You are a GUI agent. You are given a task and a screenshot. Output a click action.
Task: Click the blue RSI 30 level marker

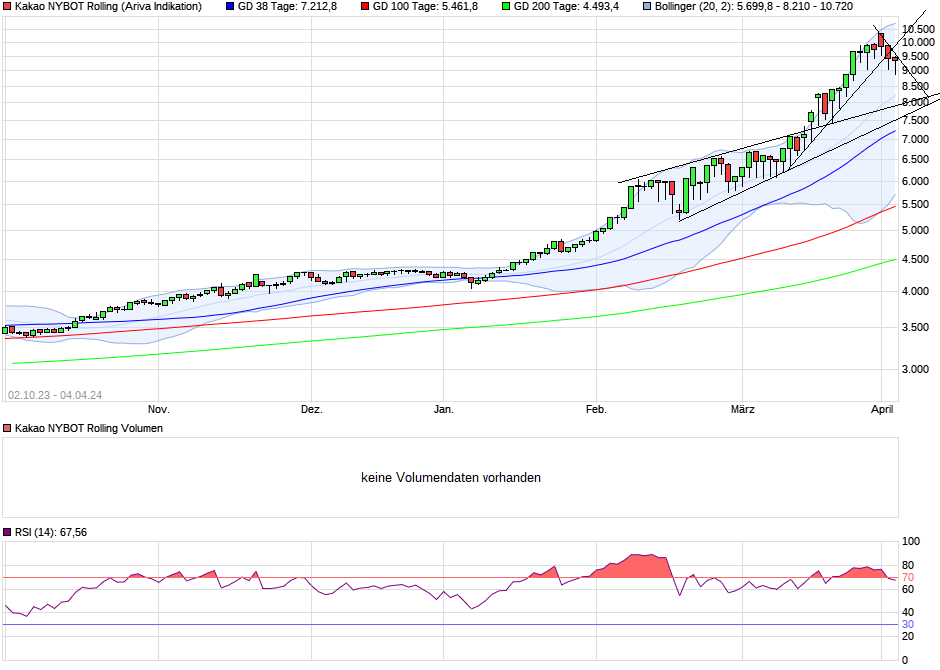[908, 624]
